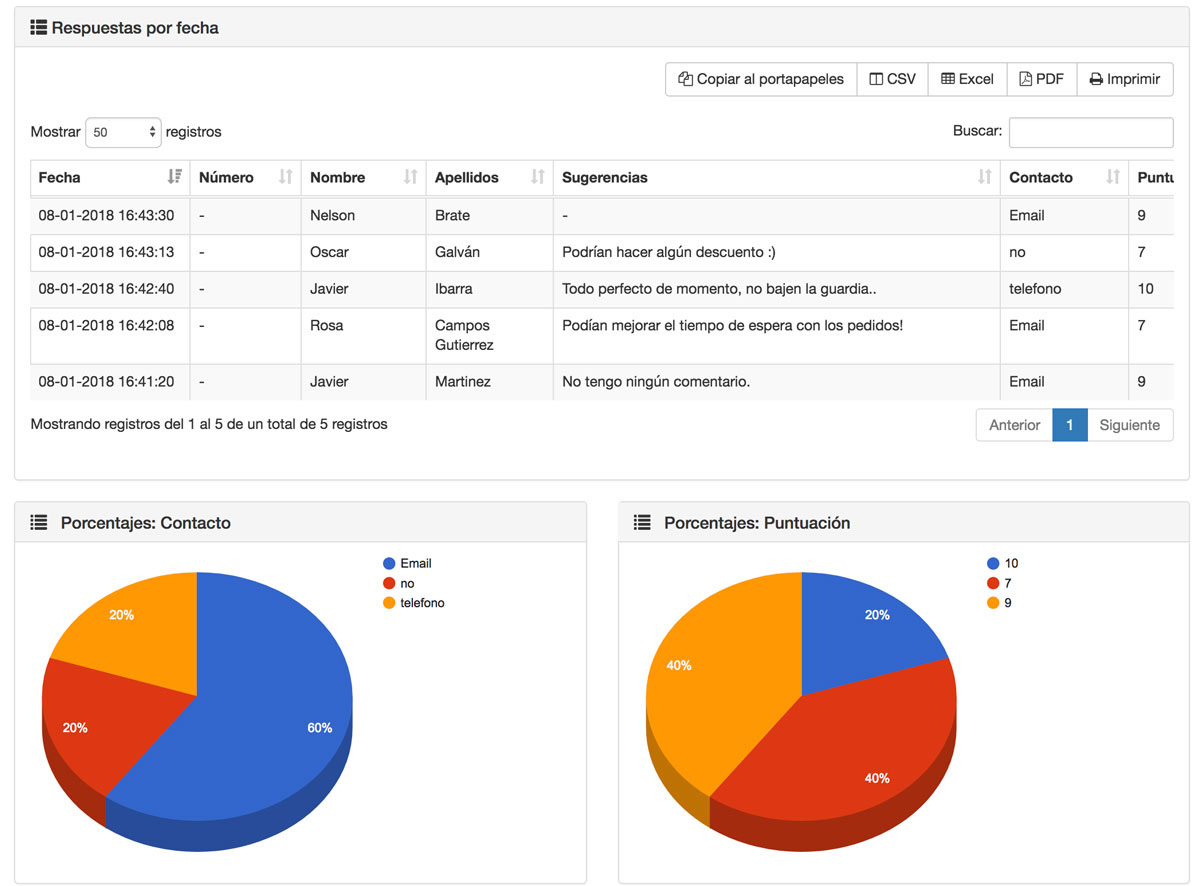The width and height of the screenshot is (1200, 886).
Task: Copy table with Copiar al portapapeles button
Action: click(761, 79)
